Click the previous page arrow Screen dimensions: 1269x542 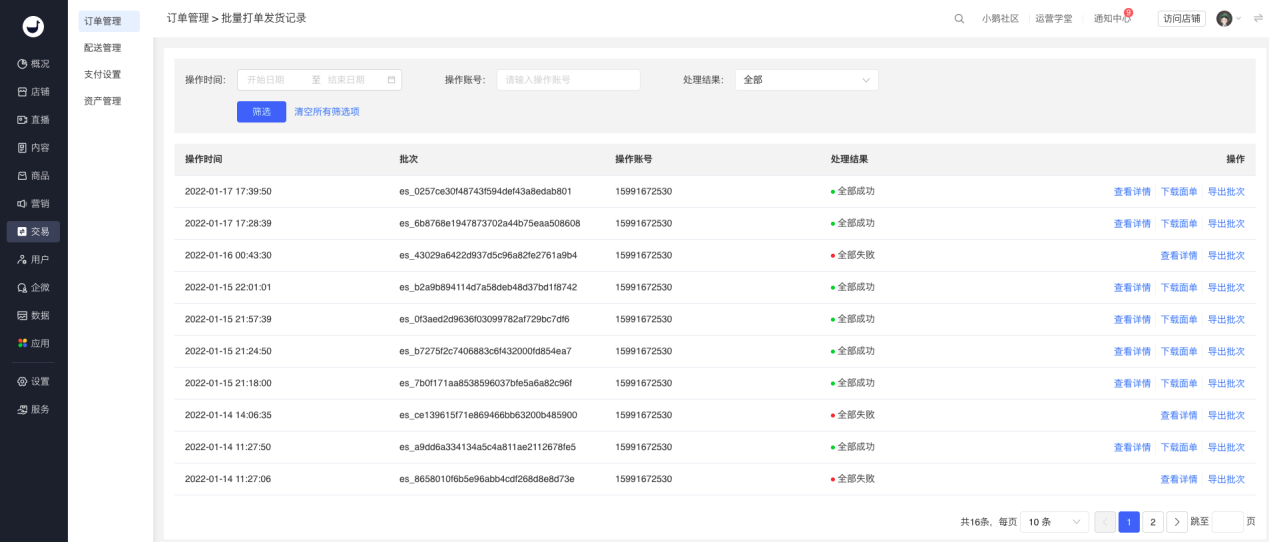1105,522
